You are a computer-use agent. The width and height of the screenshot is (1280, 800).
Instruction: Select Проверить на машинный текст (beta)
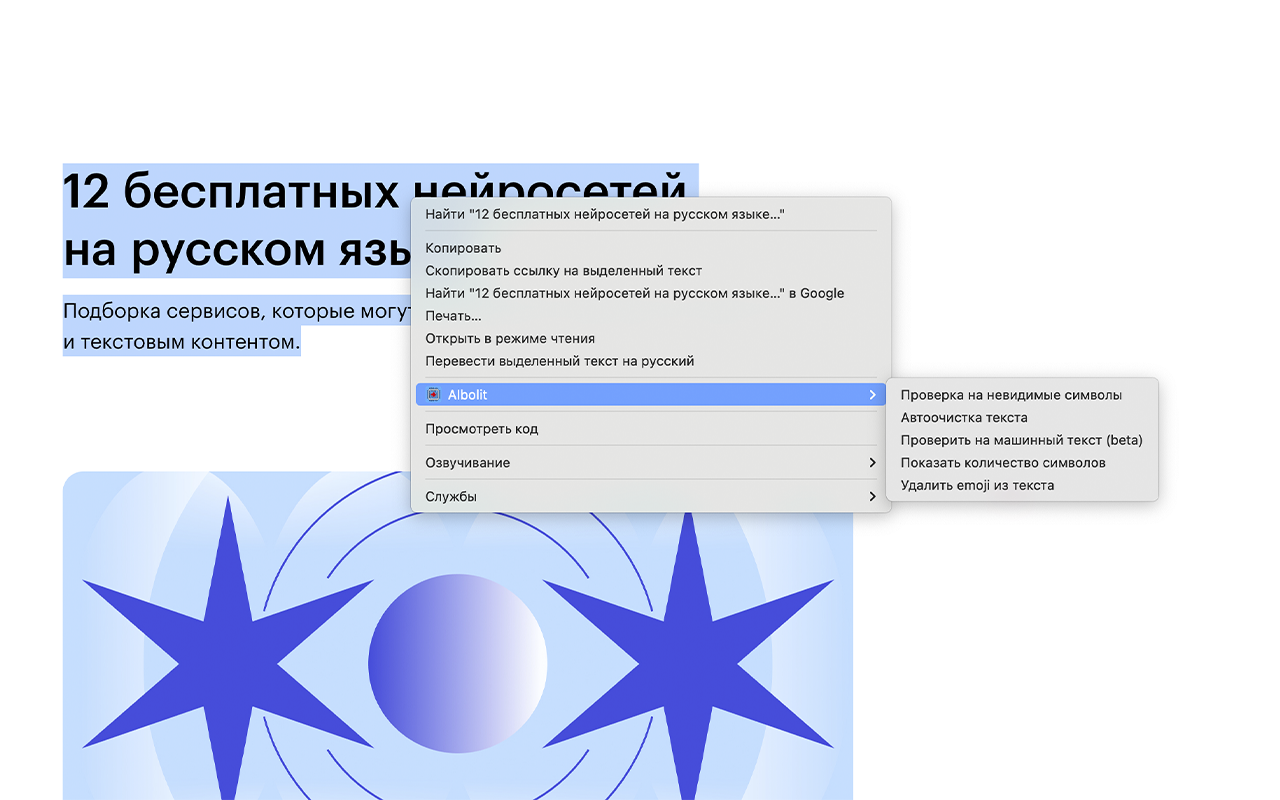coord(1022,440)
